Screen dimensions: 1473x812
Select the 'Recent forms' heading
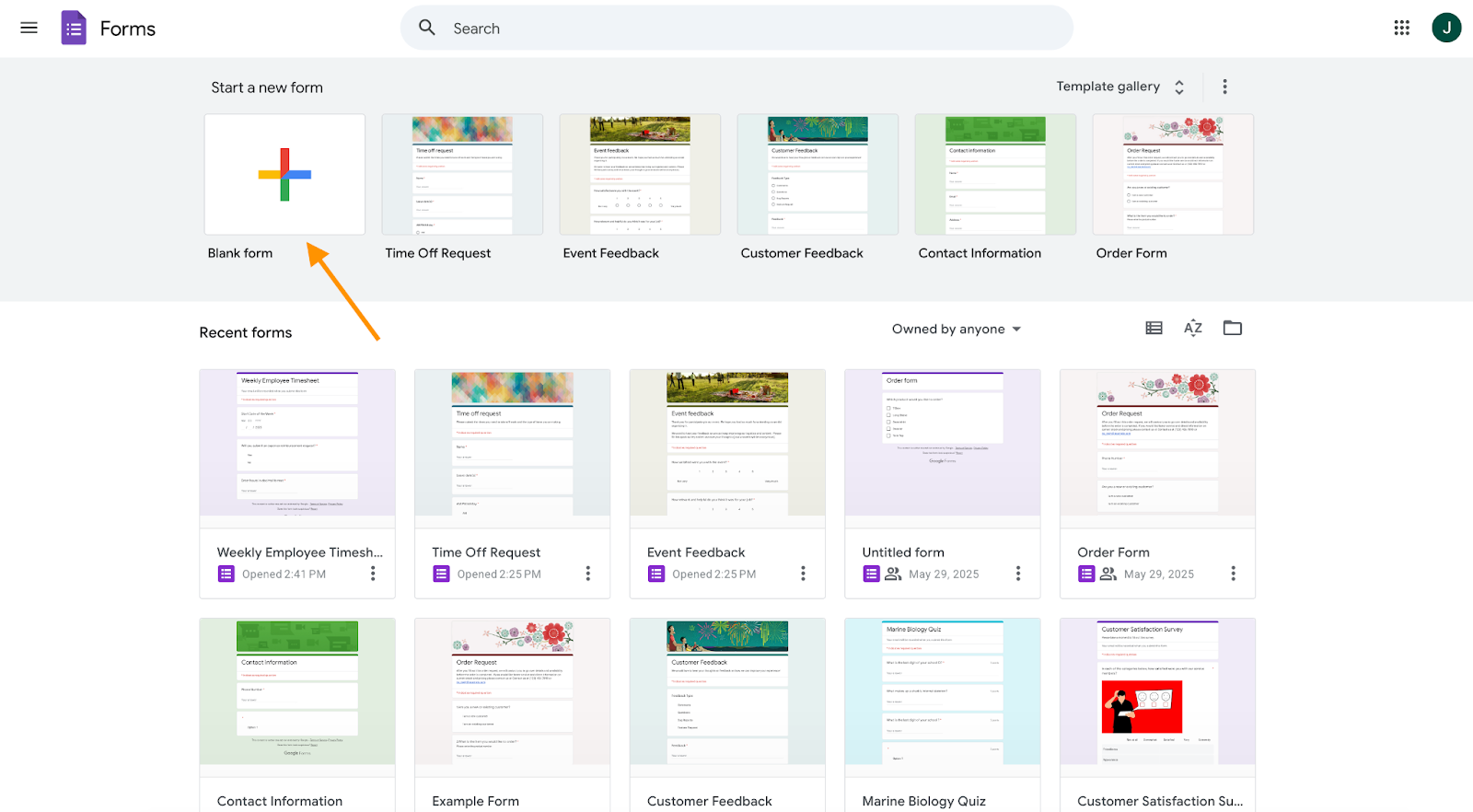pyautogui.click(x=246, y=332)
